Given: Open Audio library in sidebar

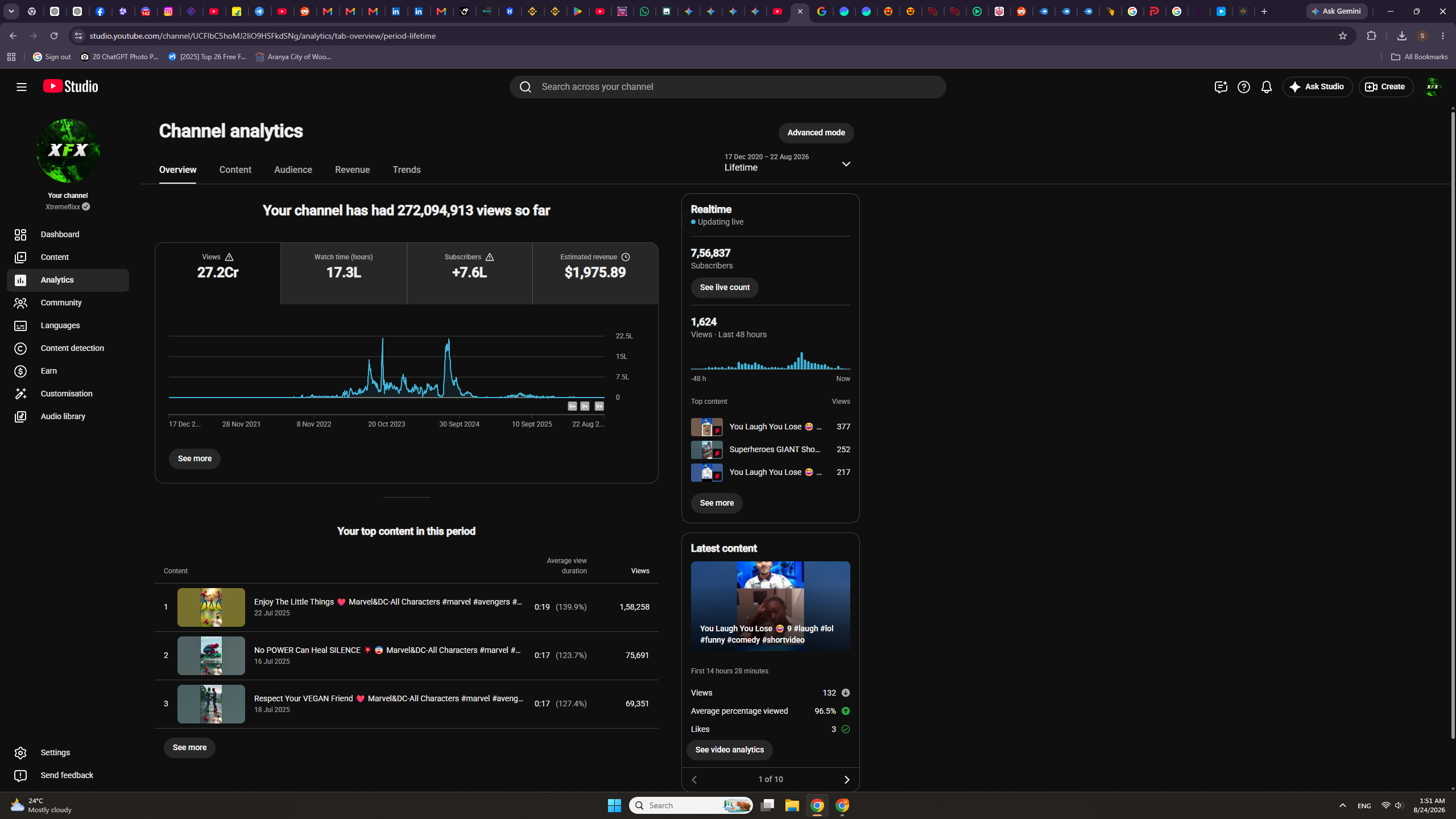Looking at the screenshot, I should click(68, 416).
